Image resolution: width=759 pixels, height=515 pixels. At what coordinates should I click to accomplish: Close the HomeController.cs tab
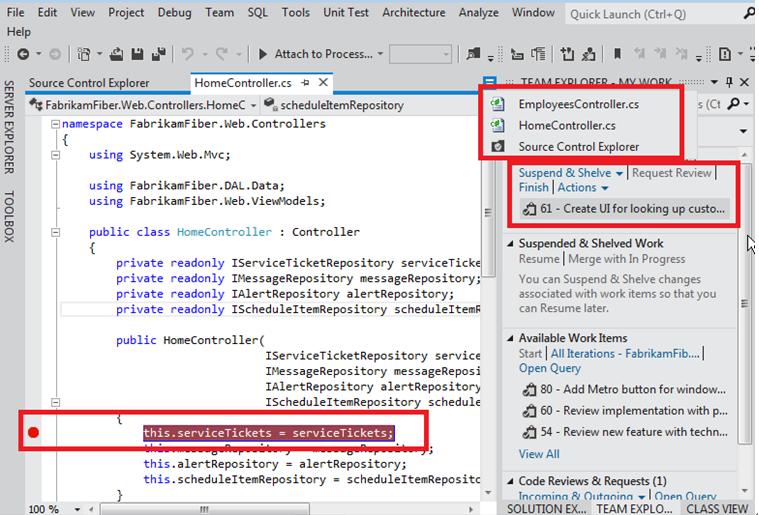pyautogui.click(x=323, y=83)
